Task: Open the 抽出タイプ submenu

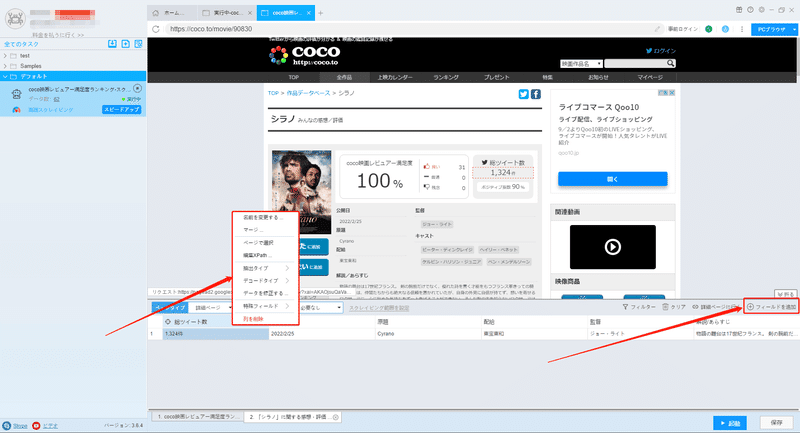Action: coord(265,268)
